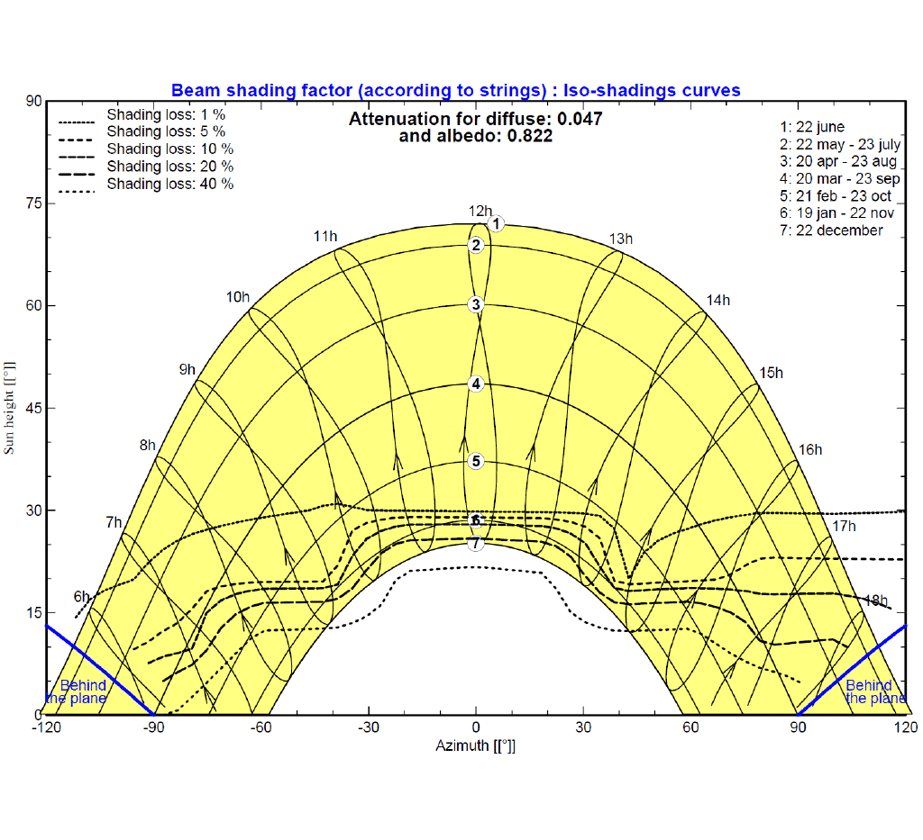Select the 7: 22 december legend entry
The width and height of the screenshot is (923, 840).
tap(831, 230)
